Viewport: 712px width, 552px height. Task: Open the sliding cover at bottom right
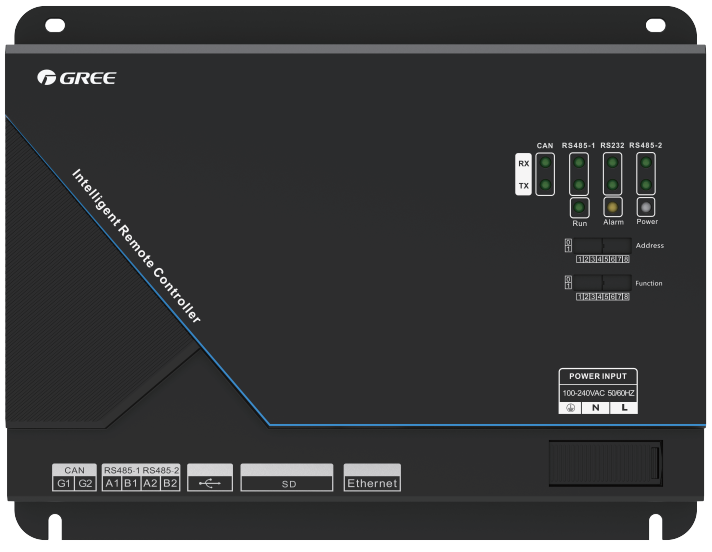[x=604, y=465]
